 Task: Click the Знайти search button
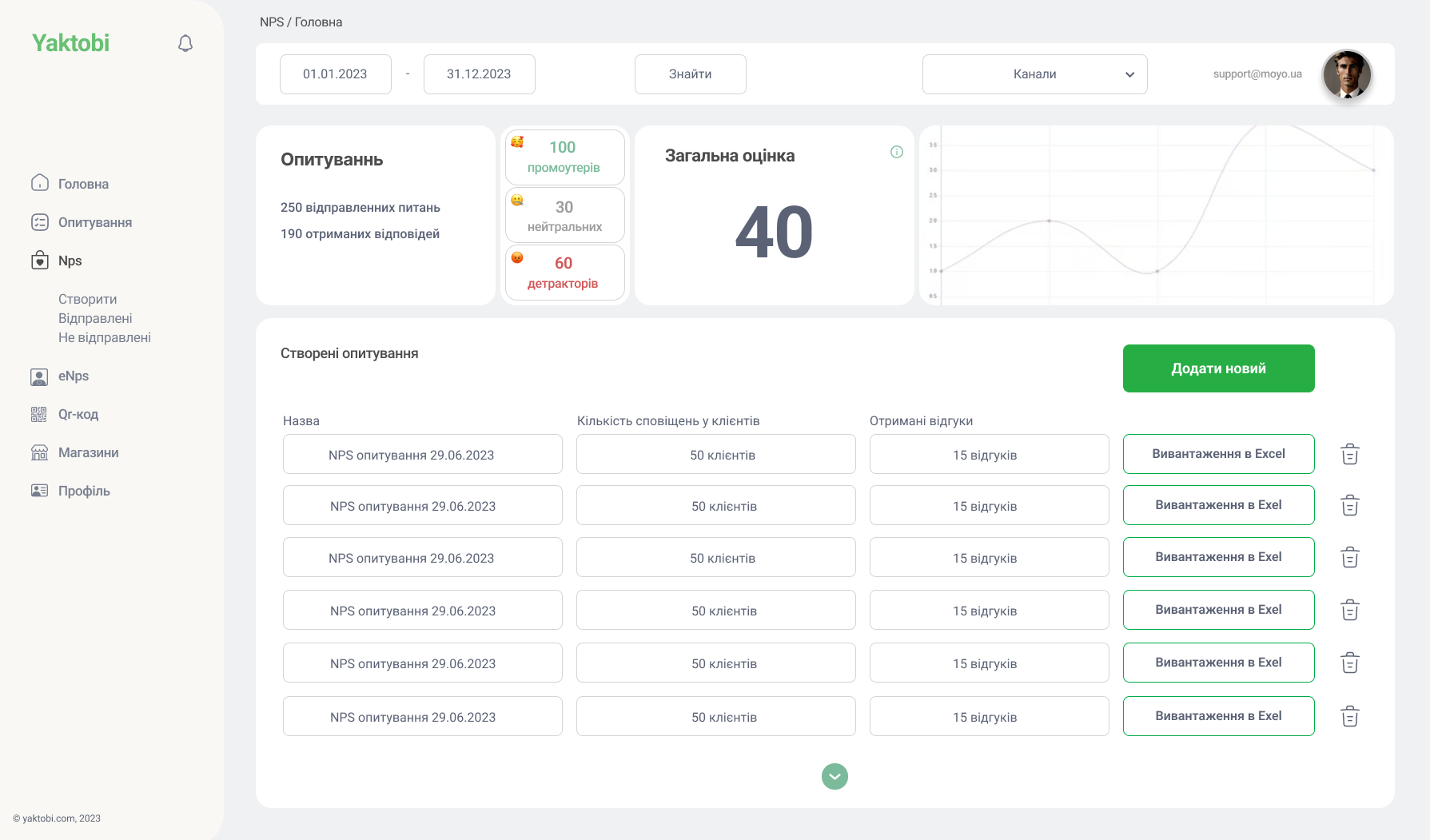(690, 74)
